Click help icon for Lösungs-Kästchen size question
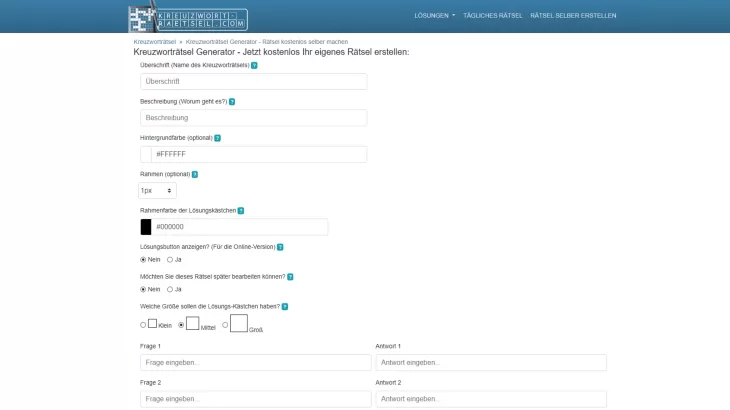 tap(285, 307)
